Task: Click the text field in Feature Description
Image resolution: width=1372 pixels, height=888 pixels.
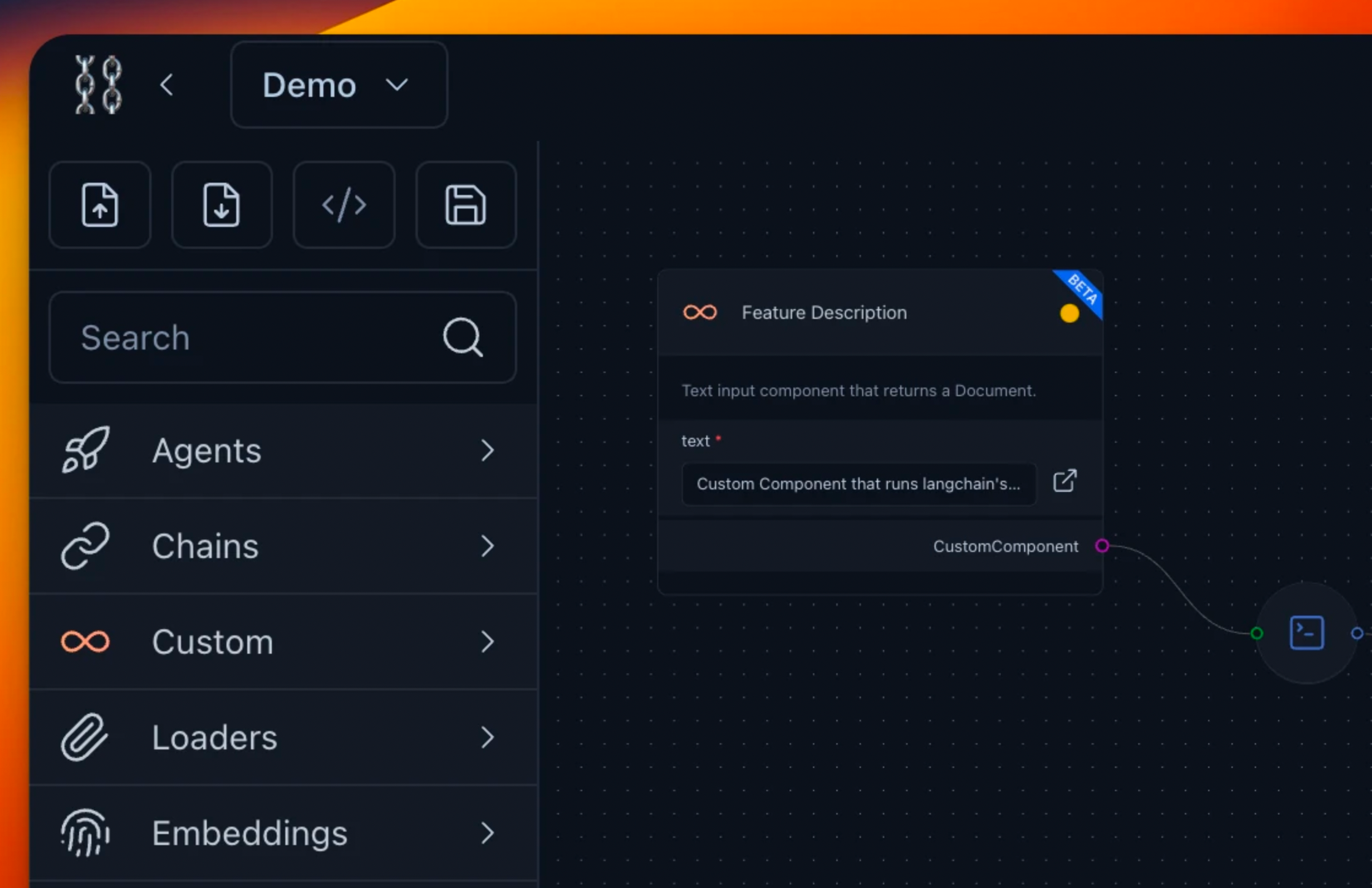Action: 858,484
